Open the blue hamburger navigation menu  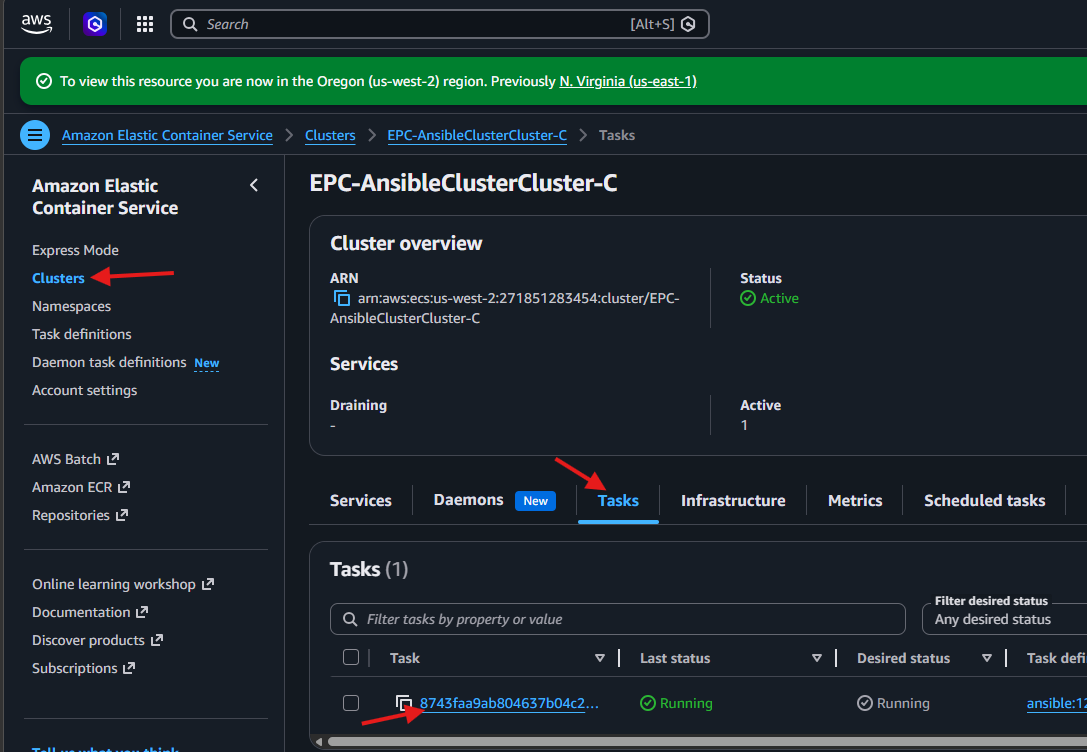35,135
